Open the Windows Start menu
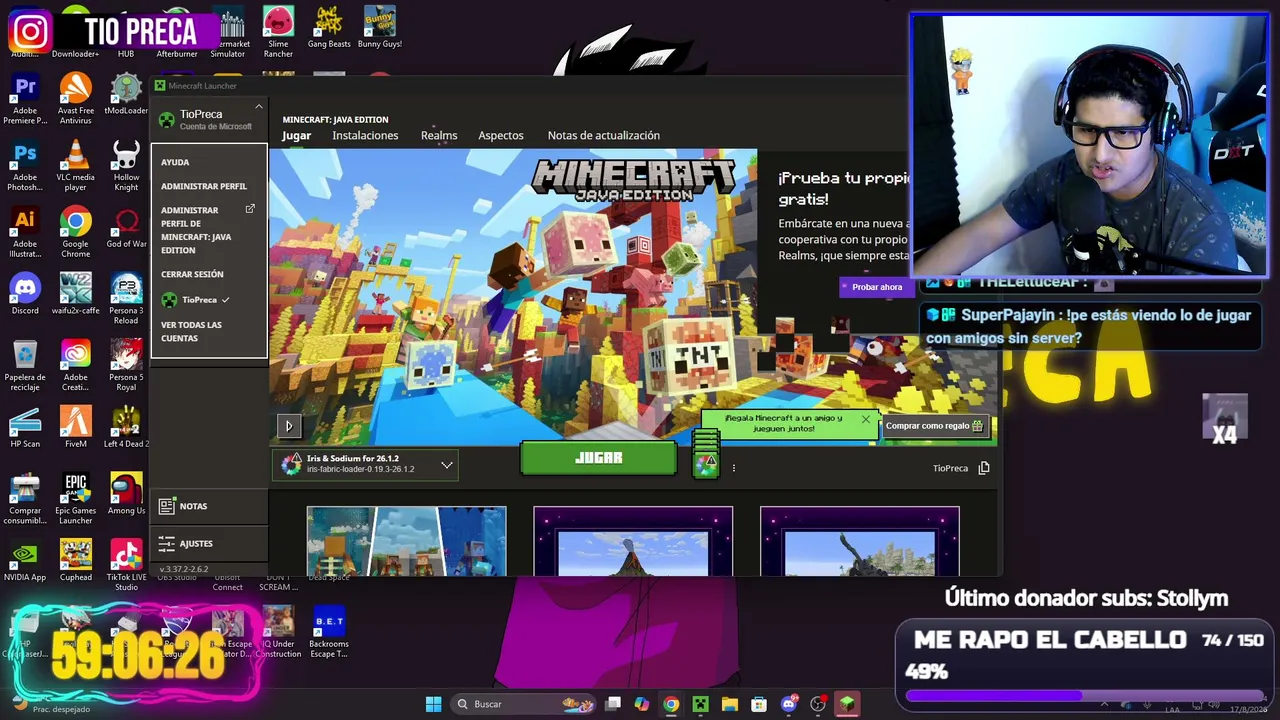The width and height of the screenshot is (1280, 720). [433, 704]
